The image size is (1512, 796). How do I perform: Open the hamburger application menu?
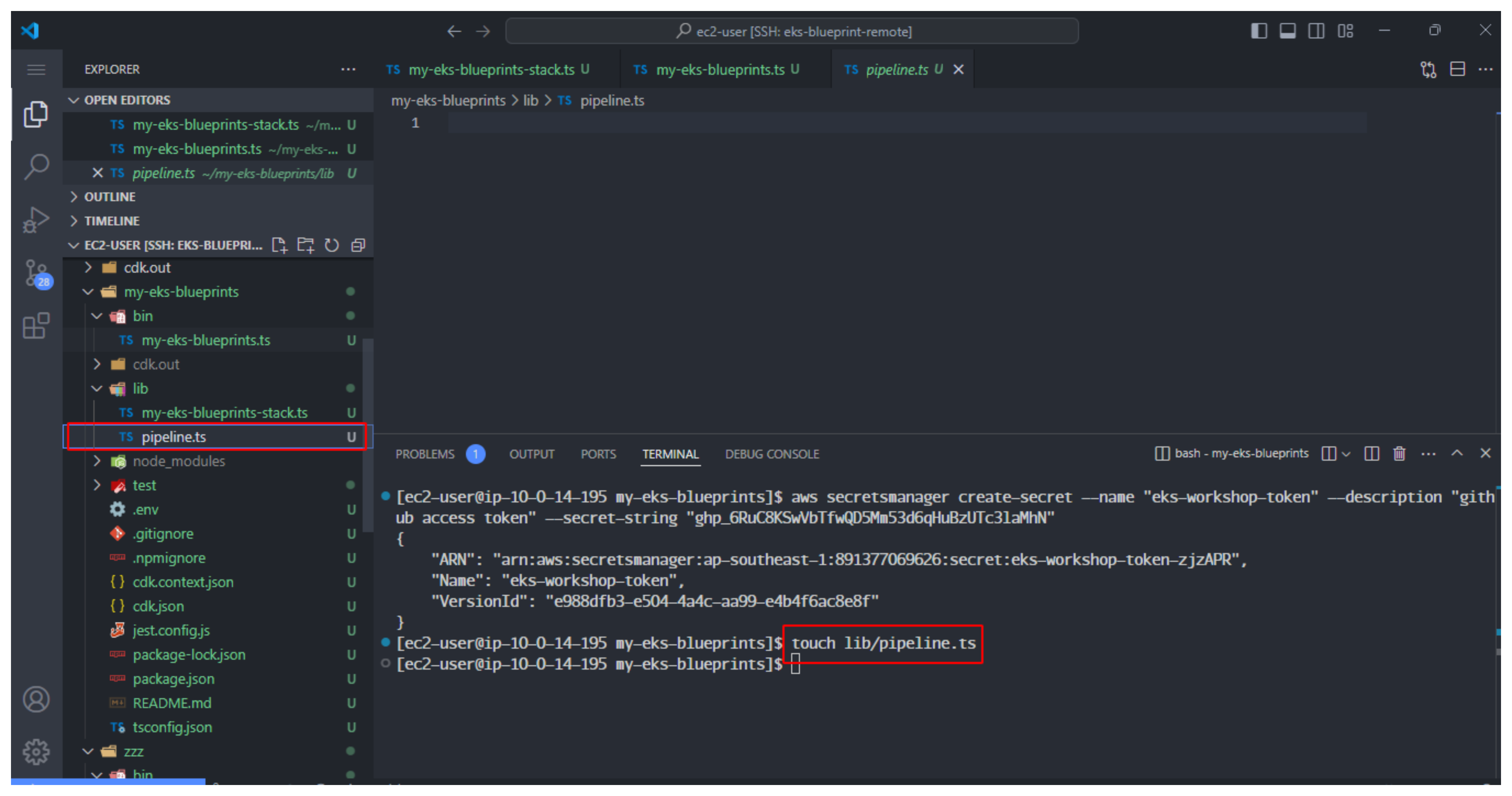pos(36,70)
